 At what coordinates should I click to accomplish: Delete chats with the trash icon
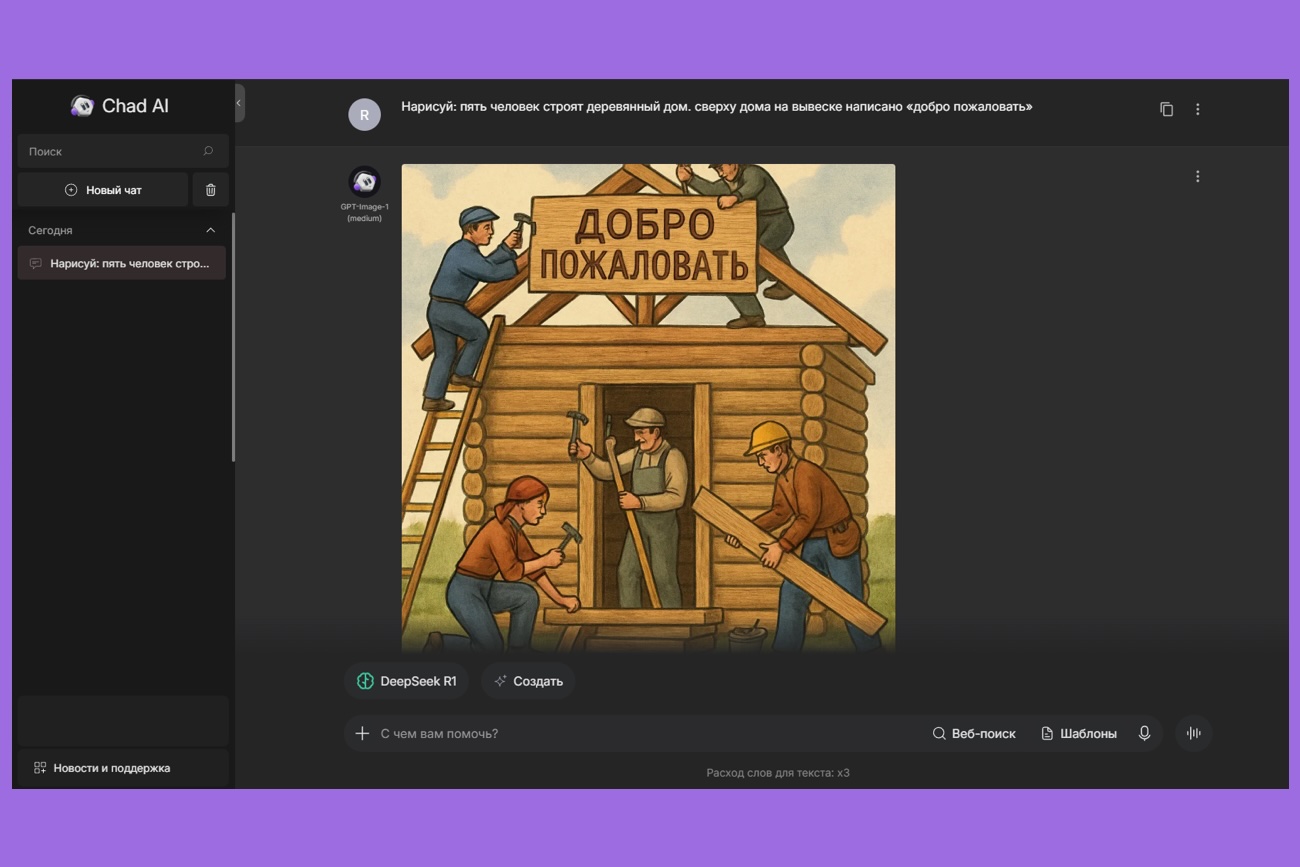[210, 190]
